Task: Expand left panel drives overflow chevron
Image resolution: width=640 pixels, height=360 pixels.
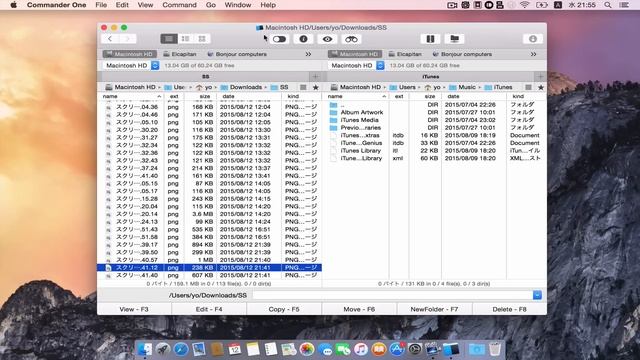Action: coord(308,54)
